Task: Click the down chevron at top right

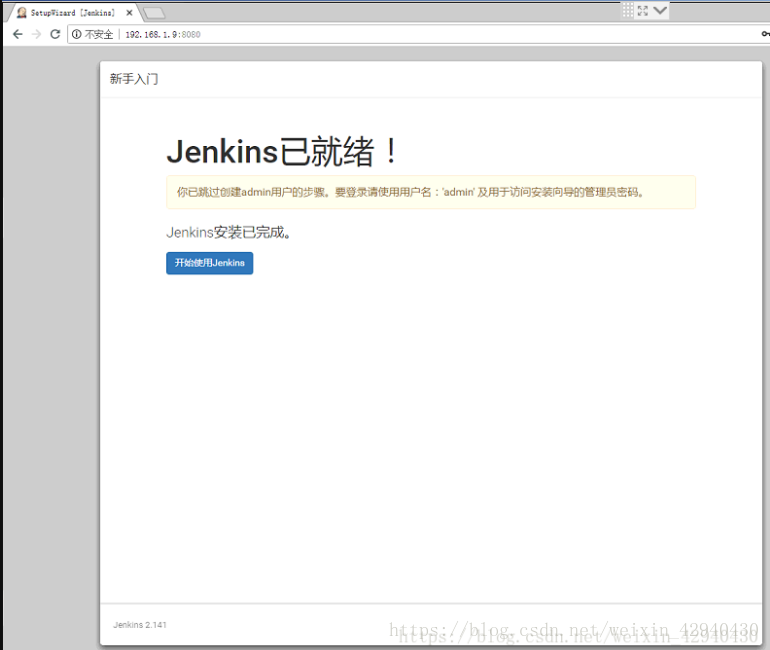Action: [660, 10]
